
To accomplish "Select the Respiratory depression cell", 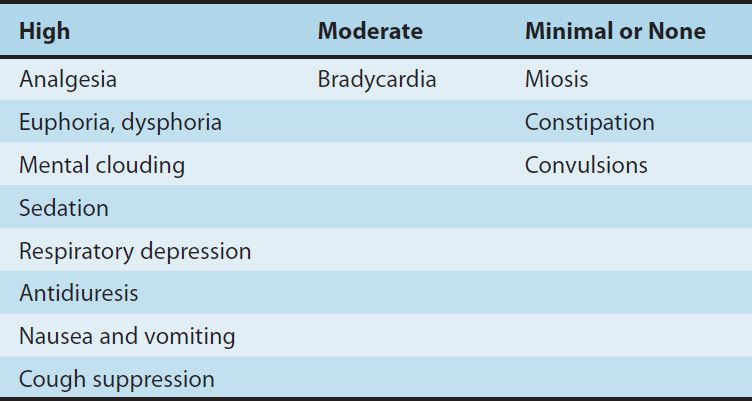I will pos(135,251).
